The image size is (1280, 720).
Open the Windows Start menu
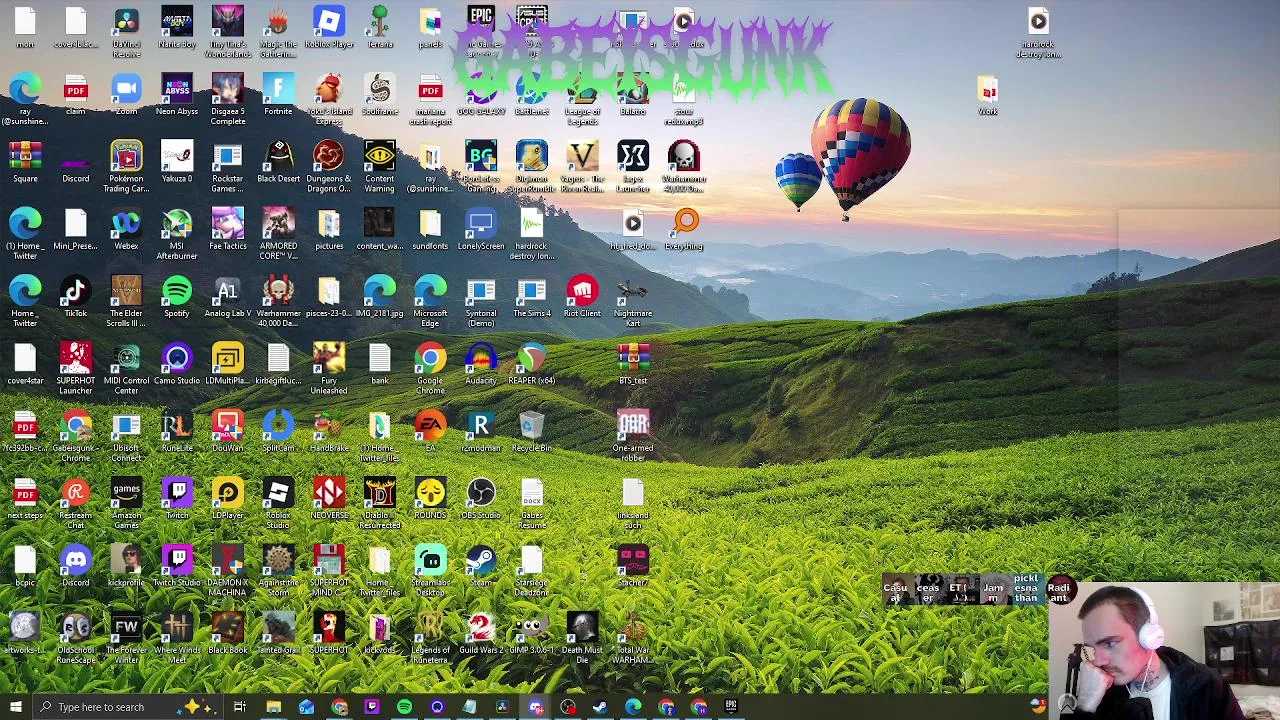pyautogui.click(x=16, y=707)
